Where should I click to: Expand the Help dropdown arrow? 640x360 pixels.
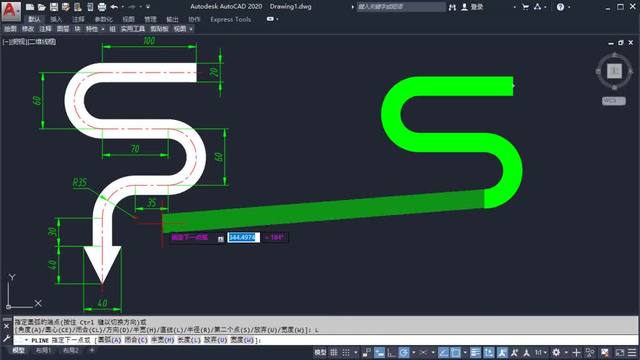tap(569, 7)
